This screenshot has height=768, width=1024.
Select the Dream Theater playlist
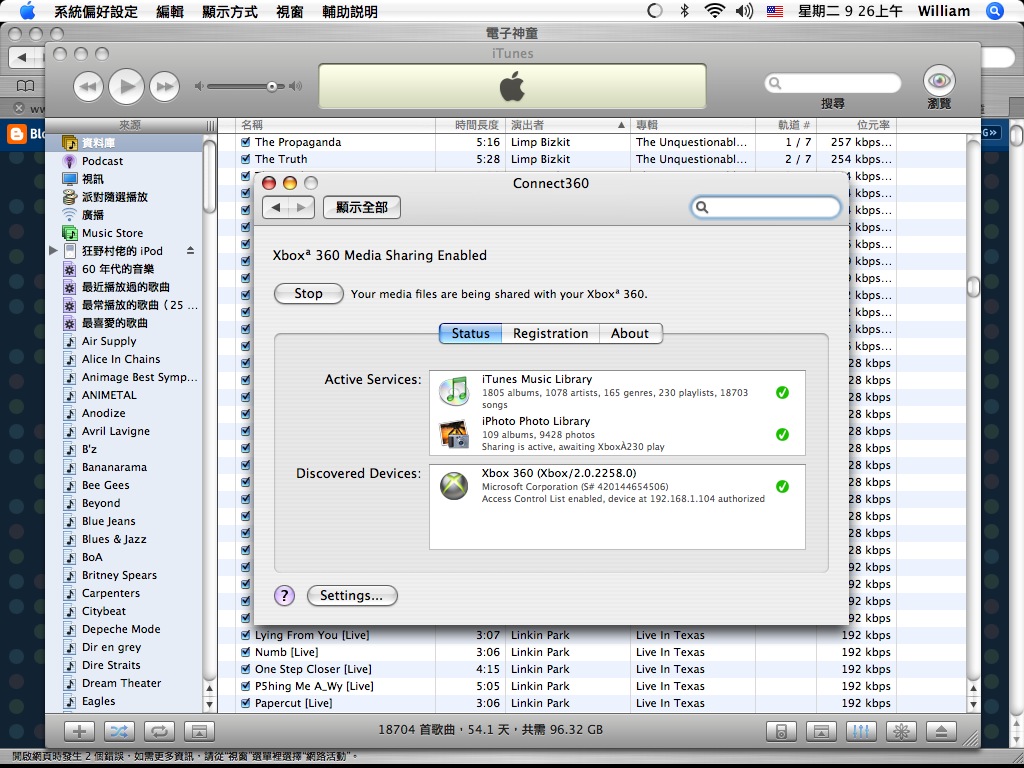tap(121, 683)
